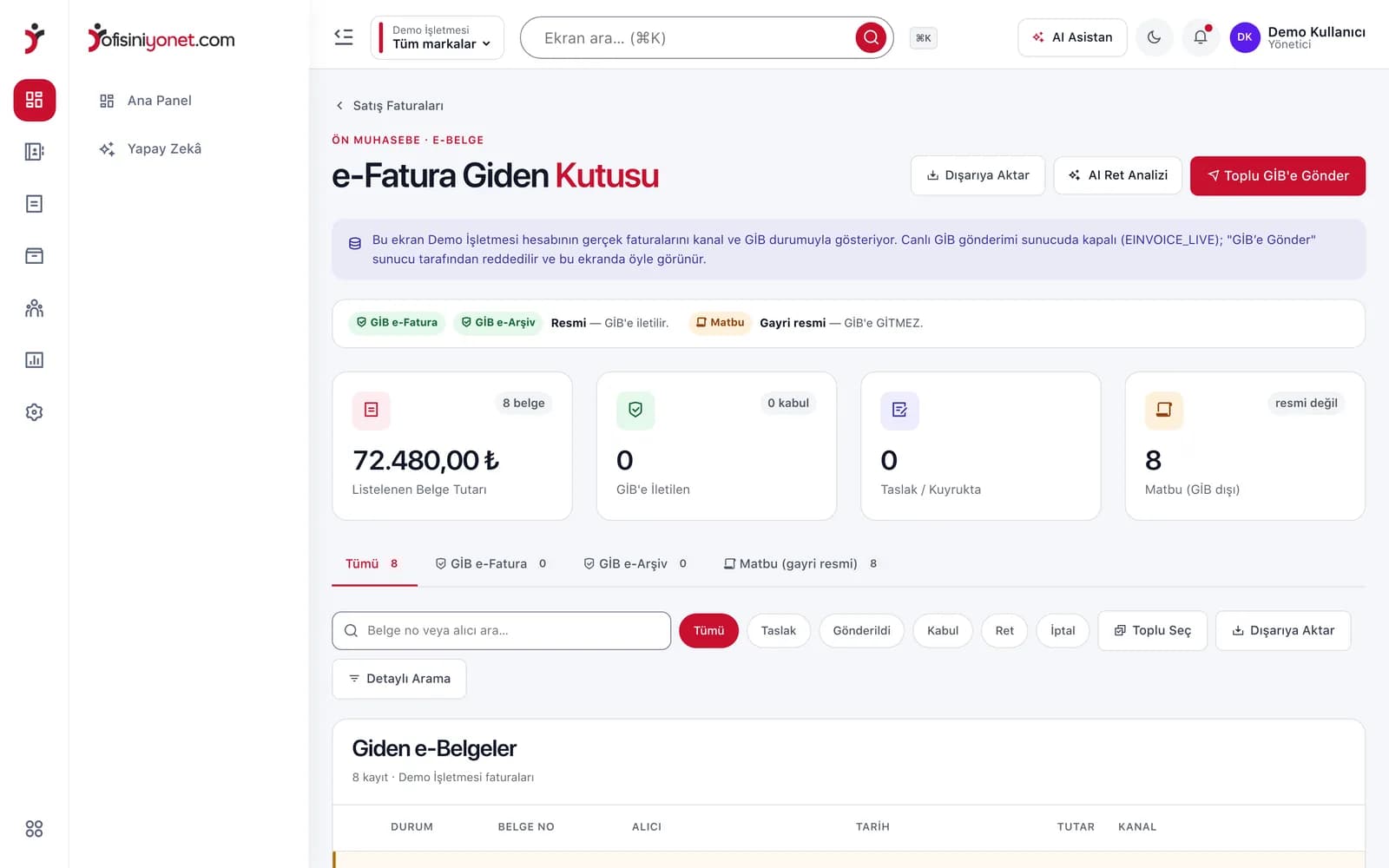Screen dimensions: 1389x868
Task: Click the KANAL column header
Action: pyautogui.click(x=1137, y=827)
